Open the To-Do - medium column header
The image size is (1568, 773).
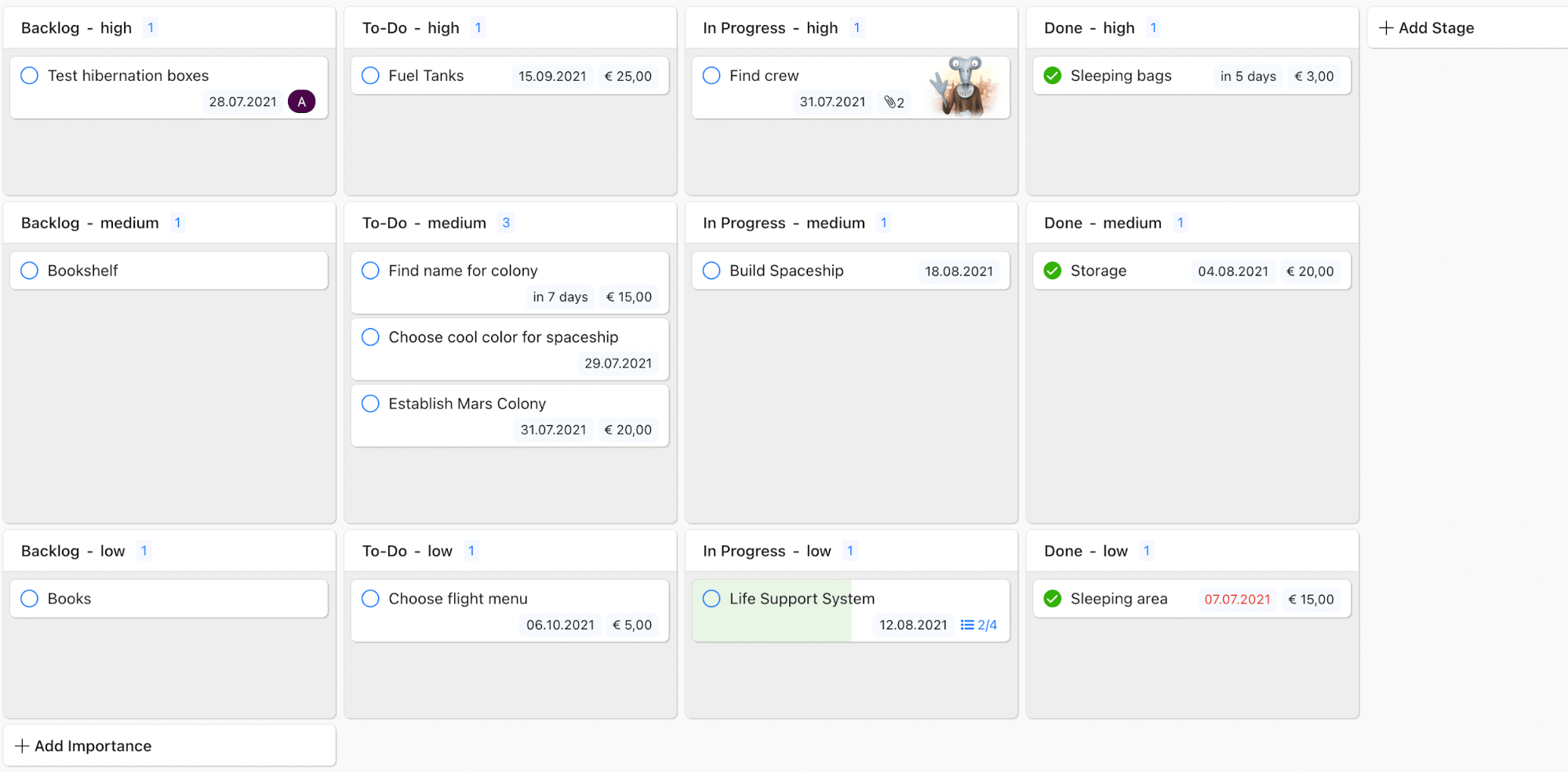click(424, 224)
